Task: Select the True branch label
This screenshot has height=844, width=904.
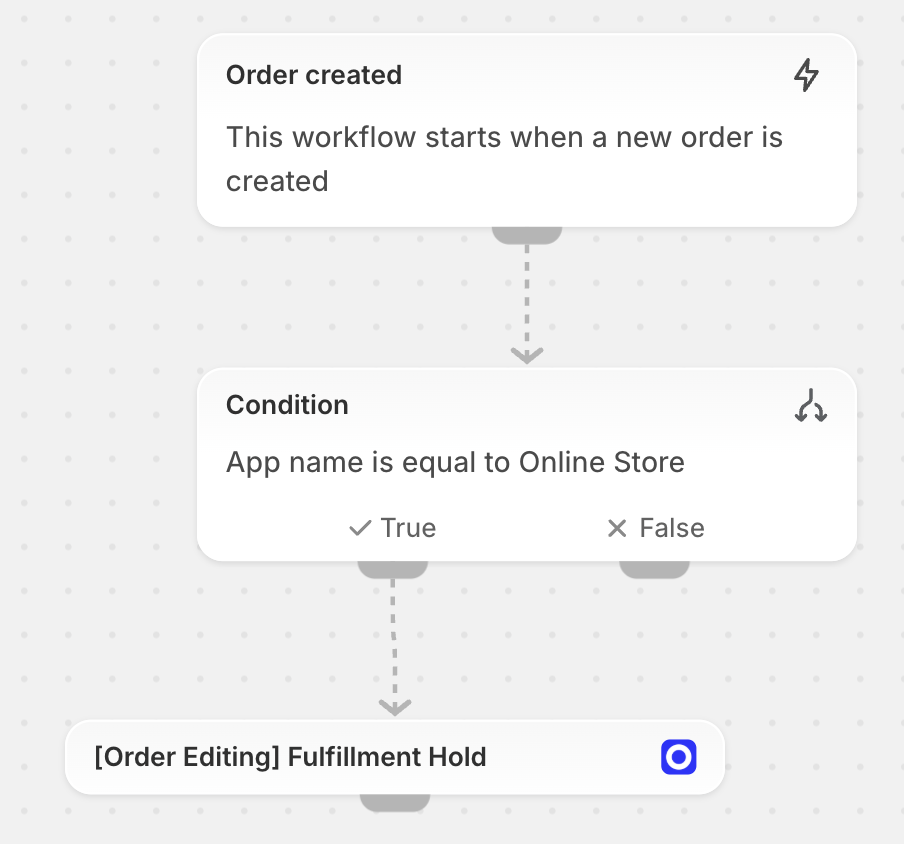Action: pyautogui.click(x=408, y=528)
